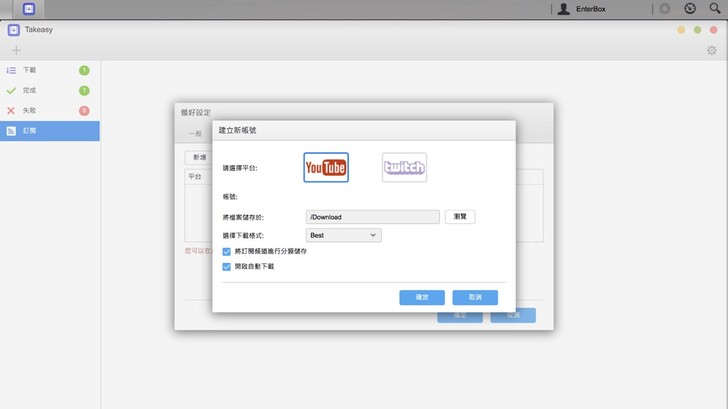This screenshot has height=409, width=728.
Task: Open the EnterBox user menu
Action: click(x=582, y=9)
